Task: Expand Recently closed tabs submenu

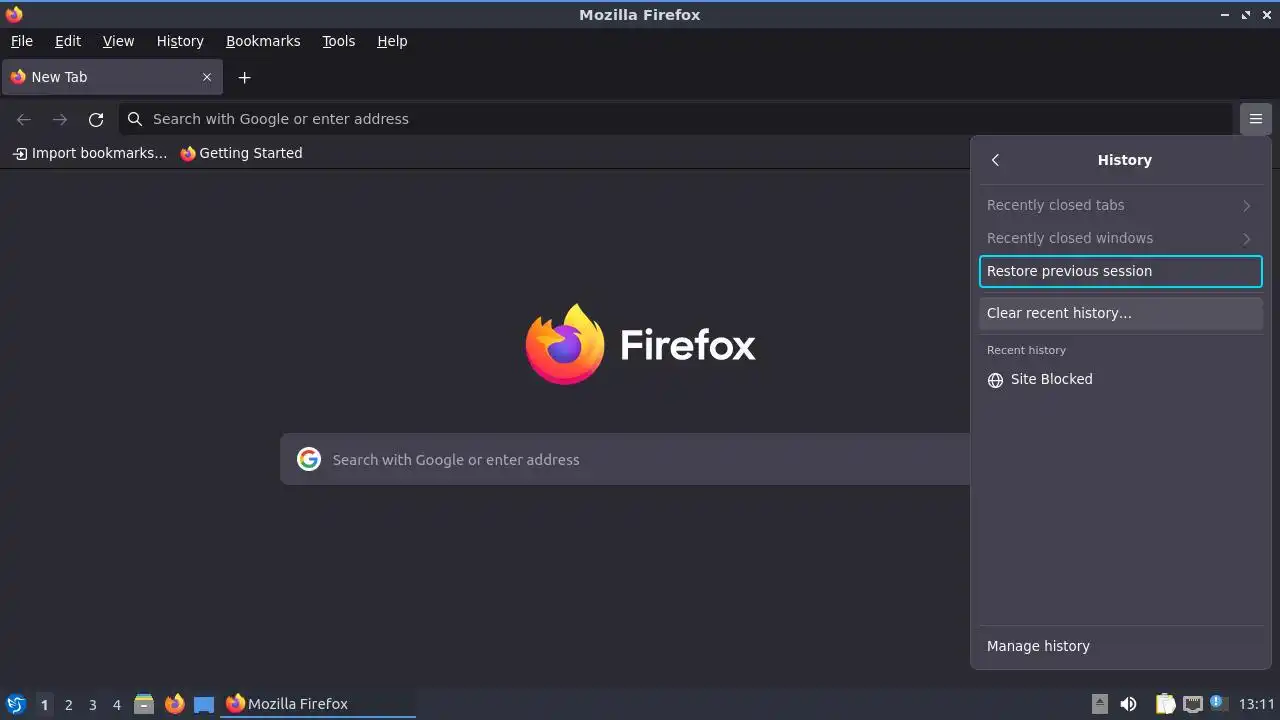Action: click(x=1120, y=205)
